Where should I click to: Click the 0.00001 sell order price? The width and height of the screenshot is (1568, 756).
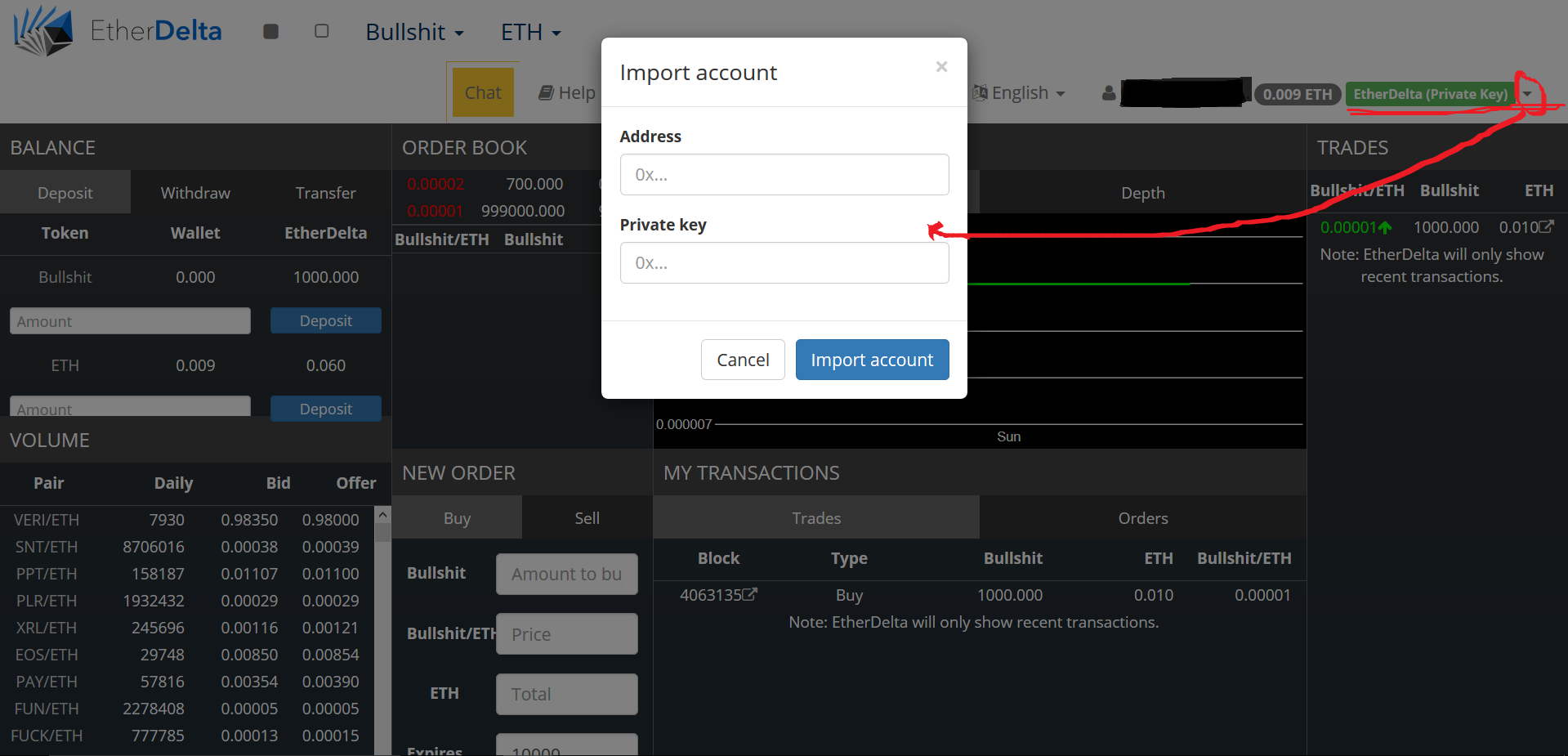436,211
